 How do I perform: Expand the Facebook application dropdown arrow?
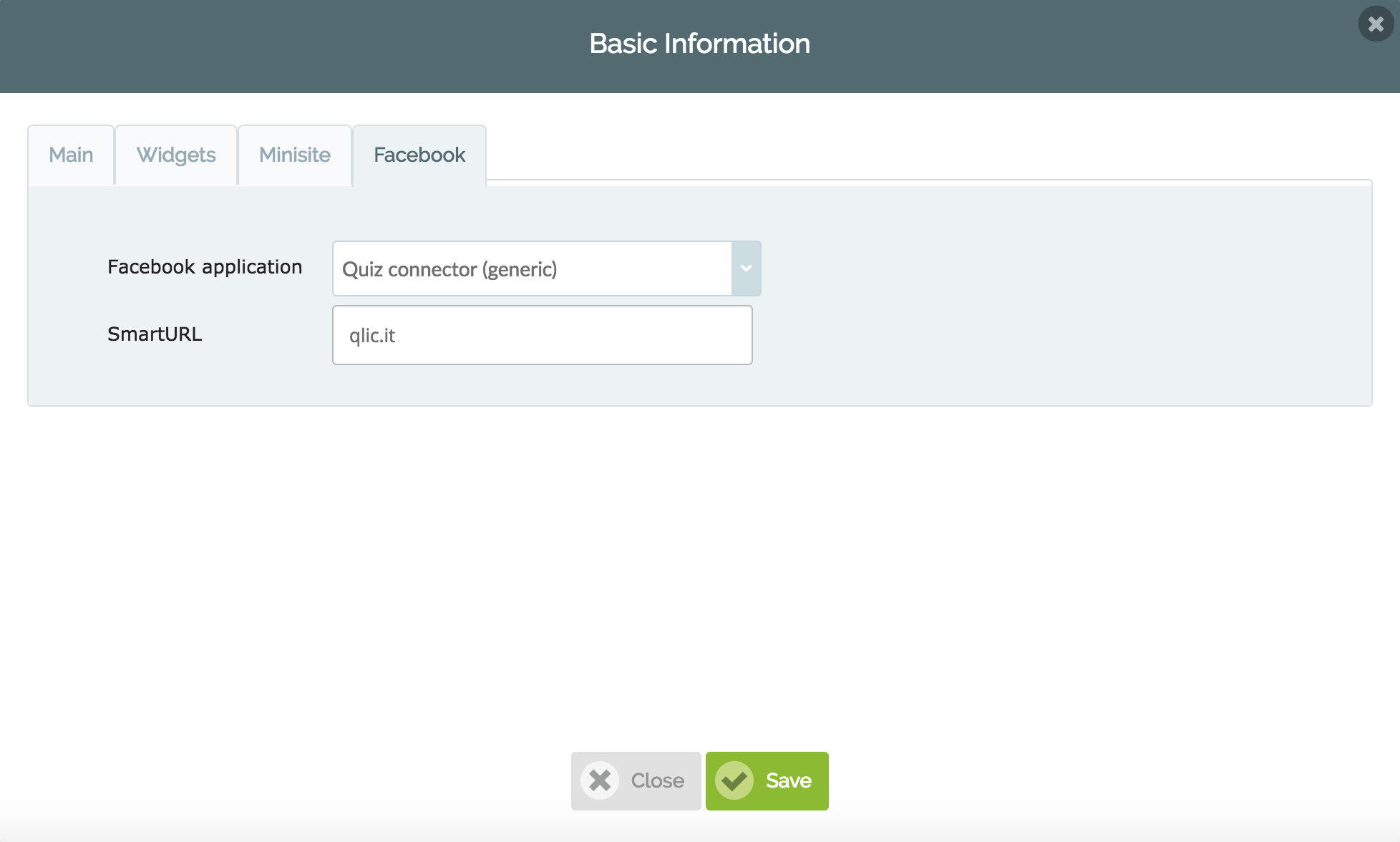coord(746,268)
